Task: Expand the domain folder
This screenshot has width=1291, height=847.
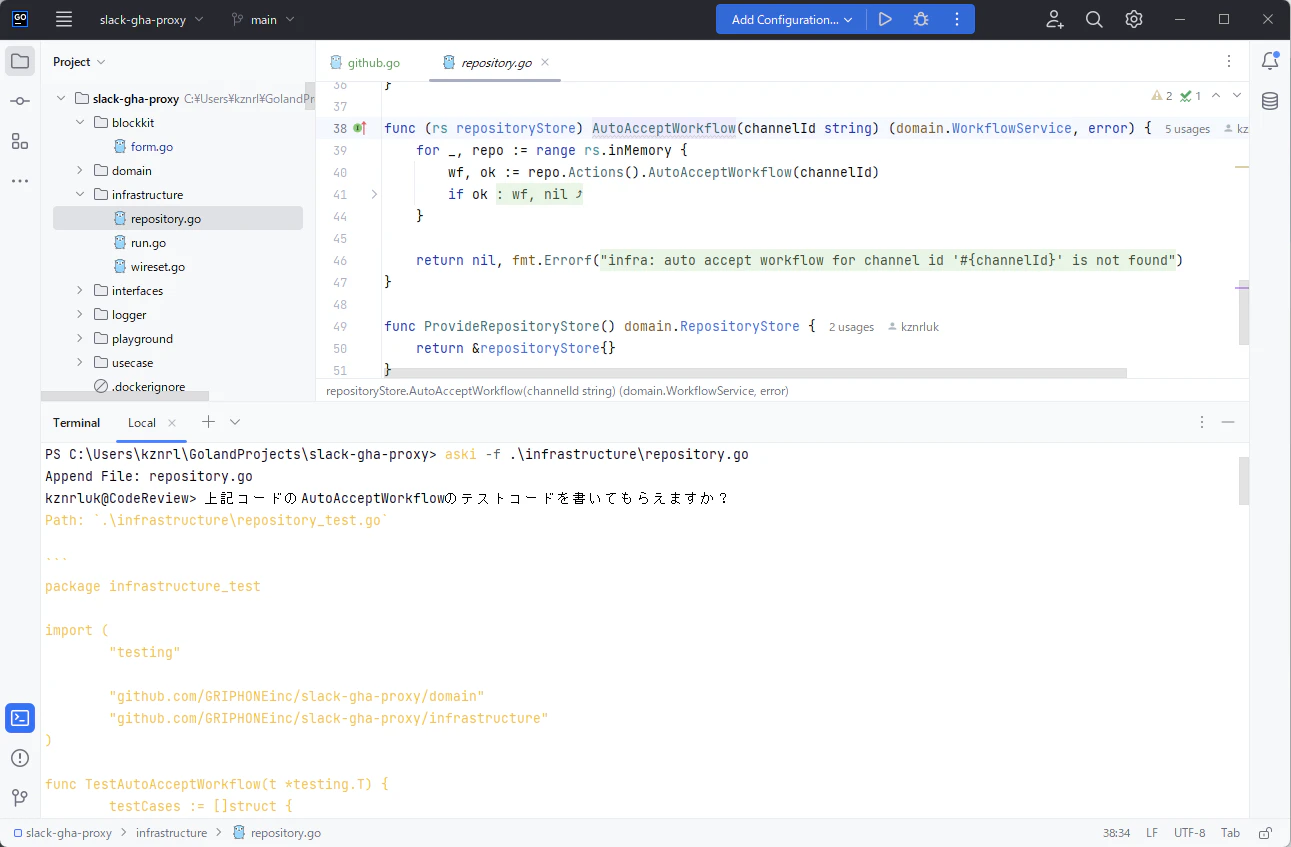Action: tap(80, 171)
